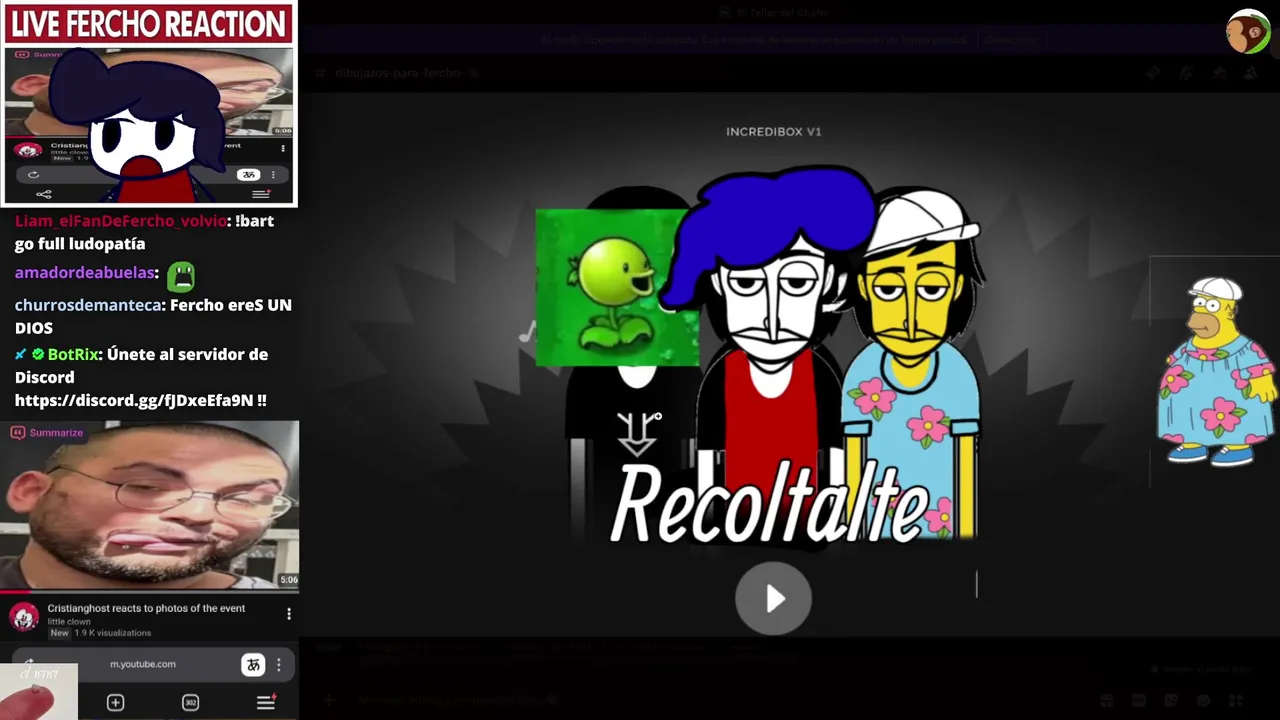
Task: Click username Liam_elFanDeFercho_volvio in chat
Action: point(120,221)
